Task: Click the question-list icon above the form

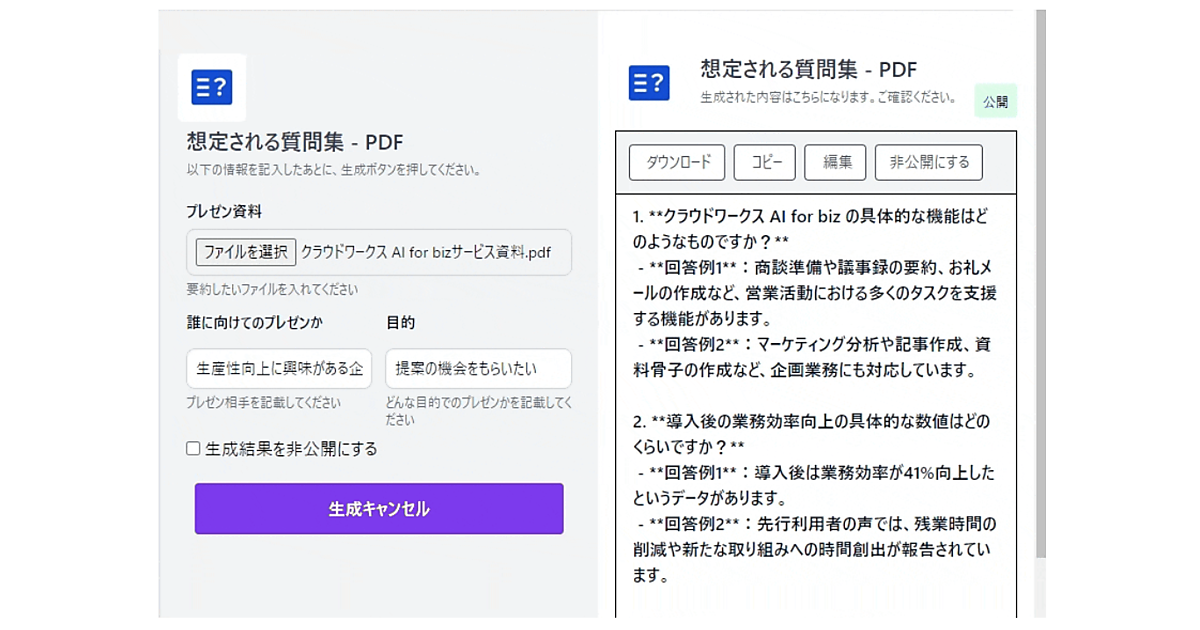Action: [x=212, y=88]
